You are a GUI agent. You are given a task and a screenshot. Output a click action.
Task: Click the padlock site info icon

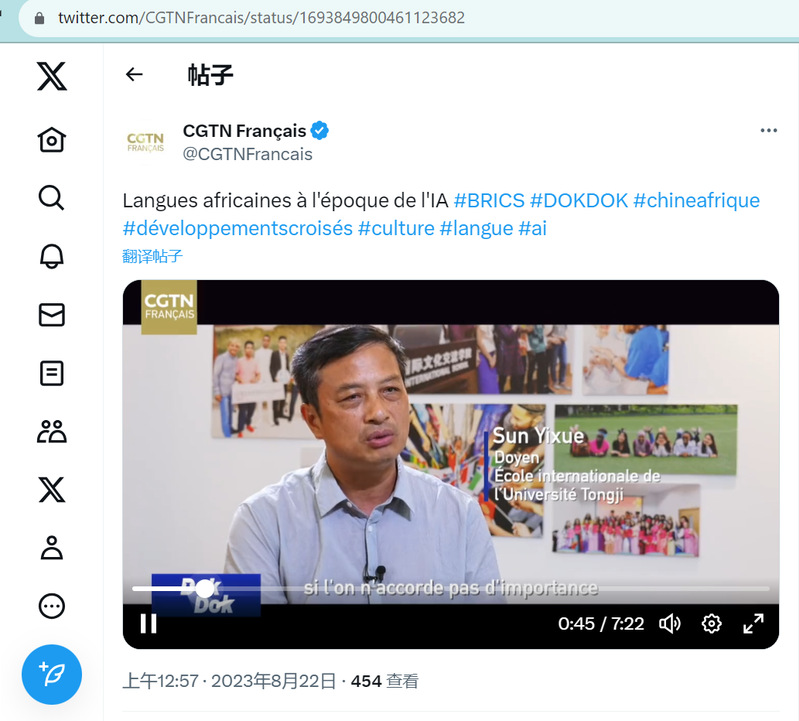click(x=39, y=18)
